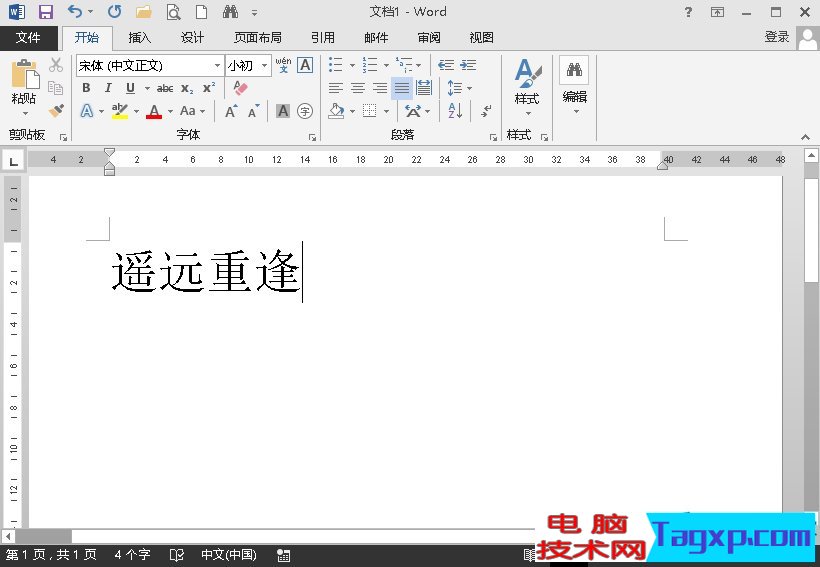Toggle bold formatting

pos(86,88)
